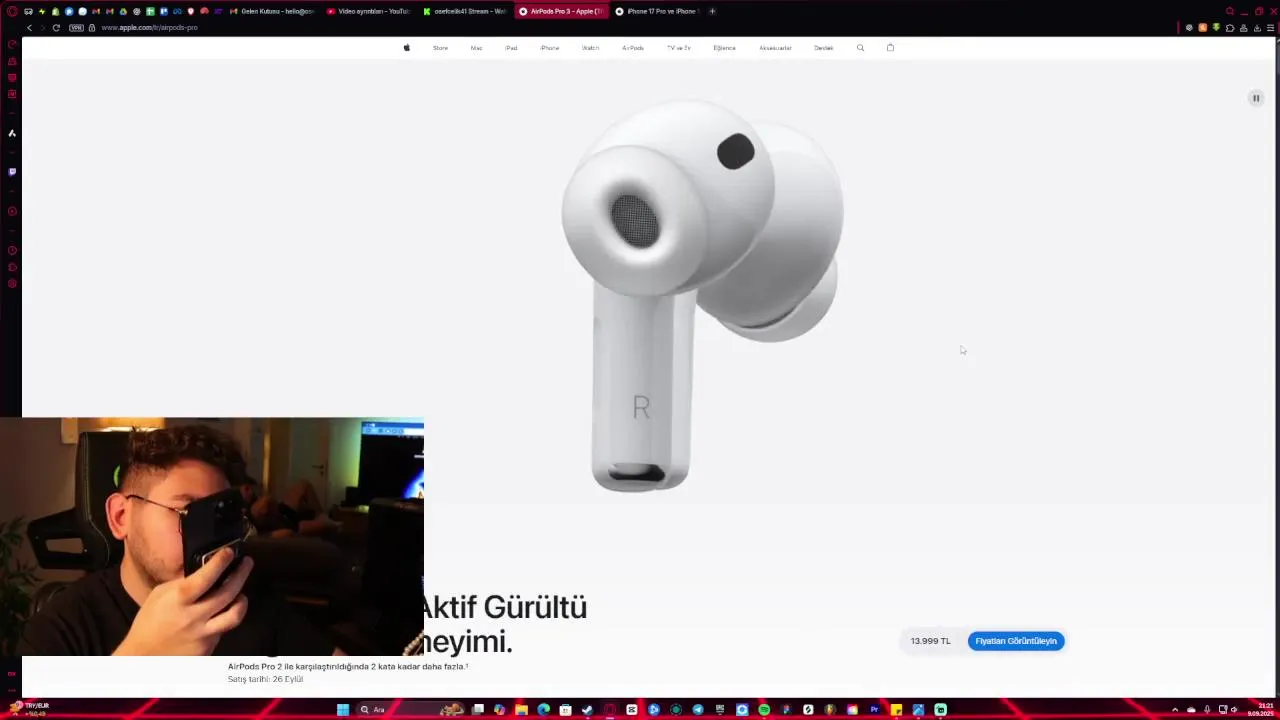This screenshot has width=1280, height=720.
Task: Toggle the VPN badge in address bar
Action: coord(77,28)
